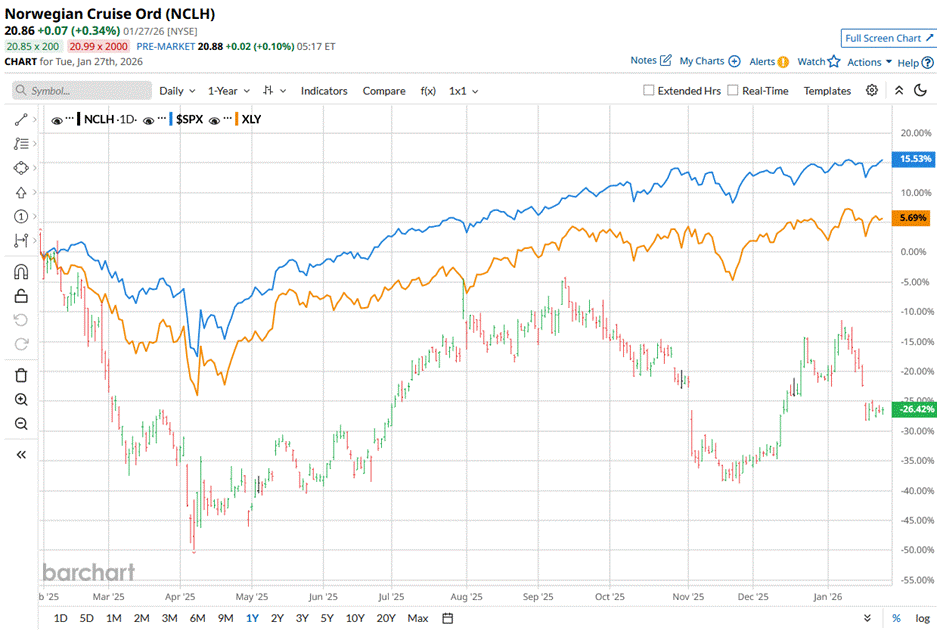Open the Indicators menu
Screen dimensions: 937x631
pyautogui.click(x=324, y=91)
